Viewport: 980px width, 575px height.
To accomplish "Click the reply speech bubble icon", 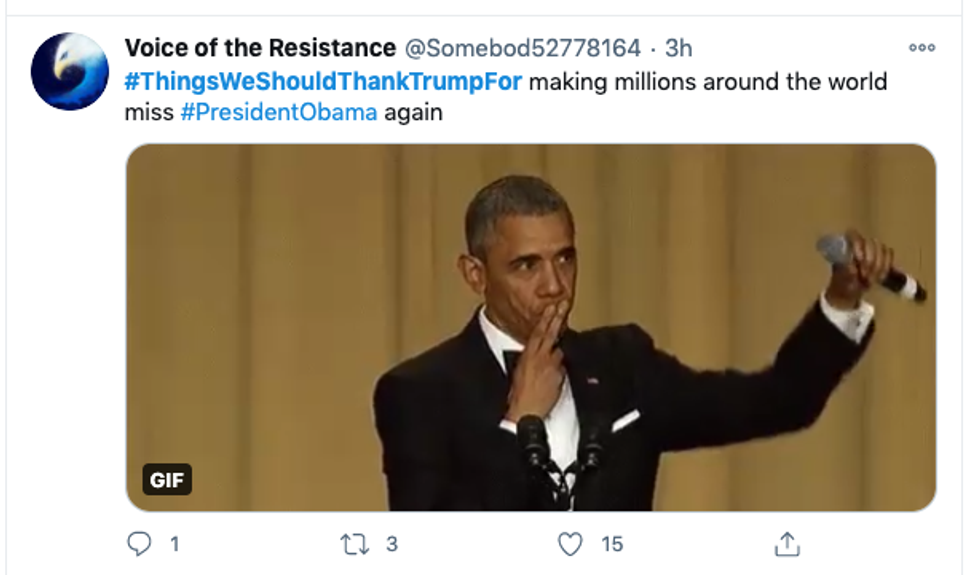I will [x=138, y=543].
